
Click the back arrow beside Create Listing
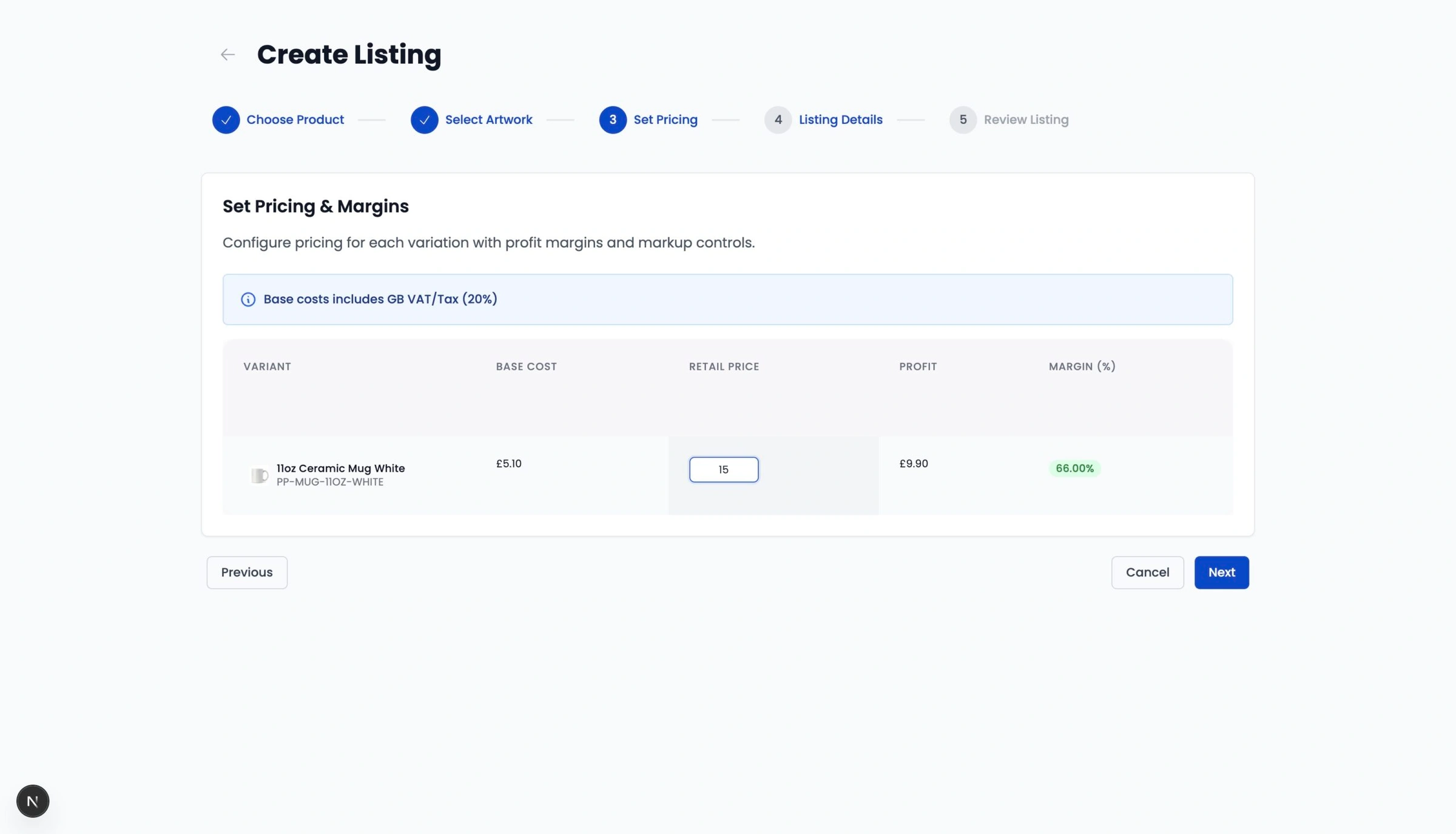227,54
